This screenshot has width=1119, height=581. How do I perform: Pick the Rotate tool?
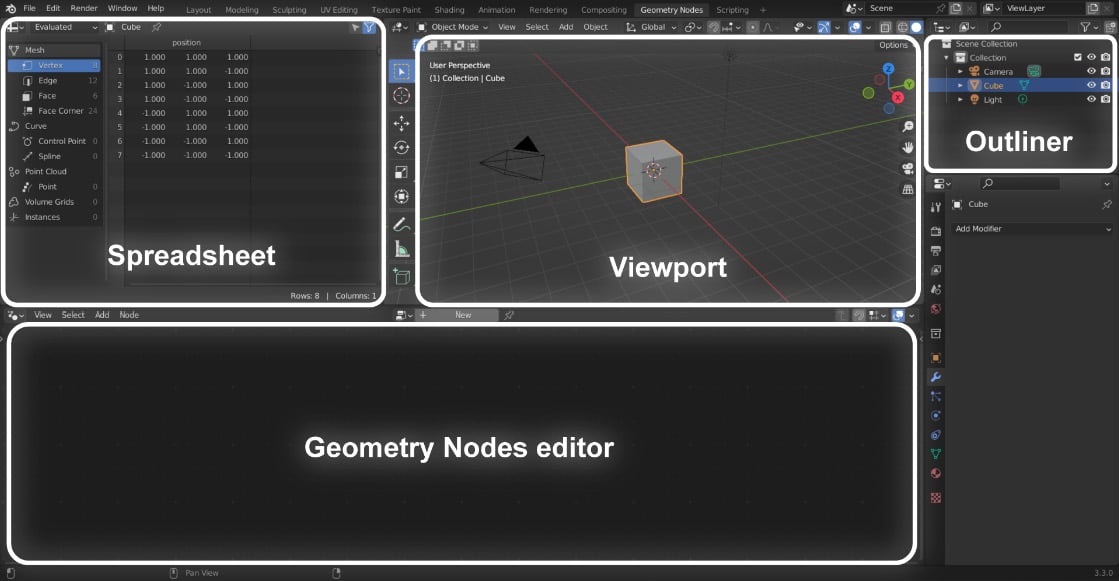402,148
